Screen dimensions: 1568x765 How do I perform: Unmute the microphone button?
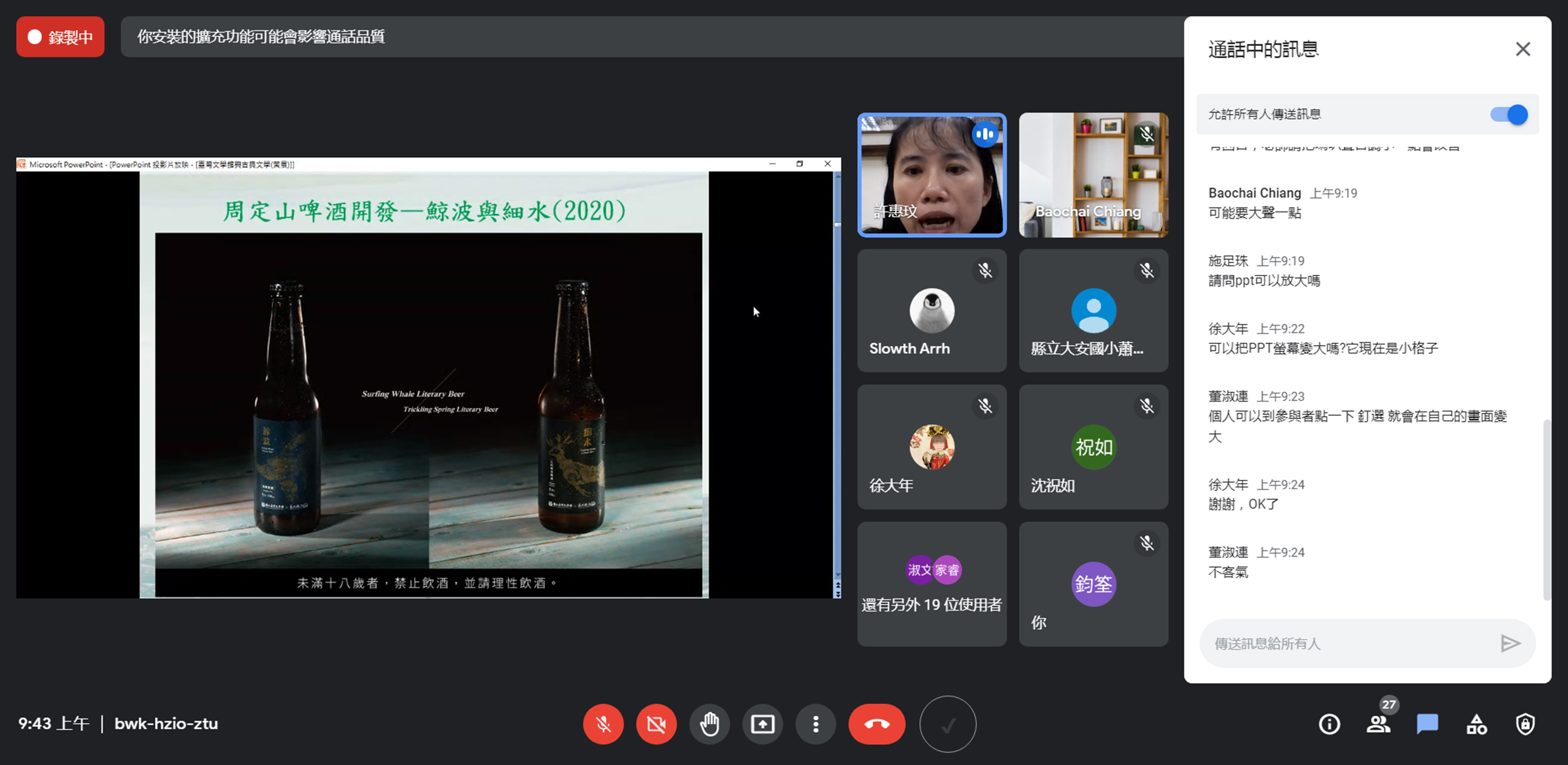click(603, 724)
